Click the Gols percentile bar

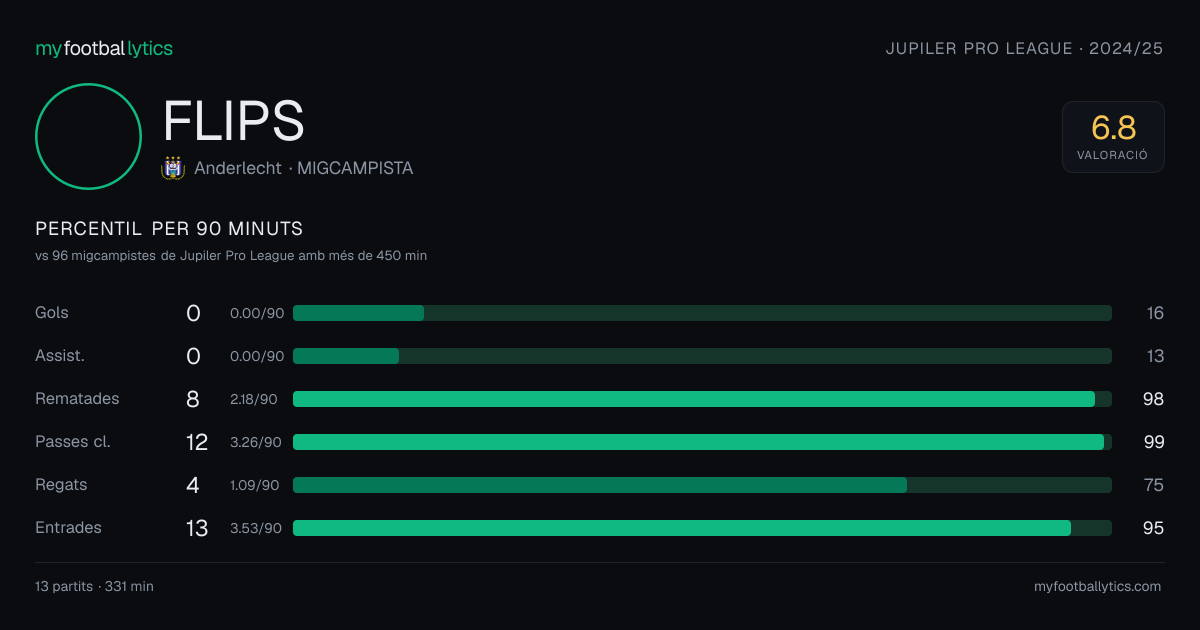702,313
